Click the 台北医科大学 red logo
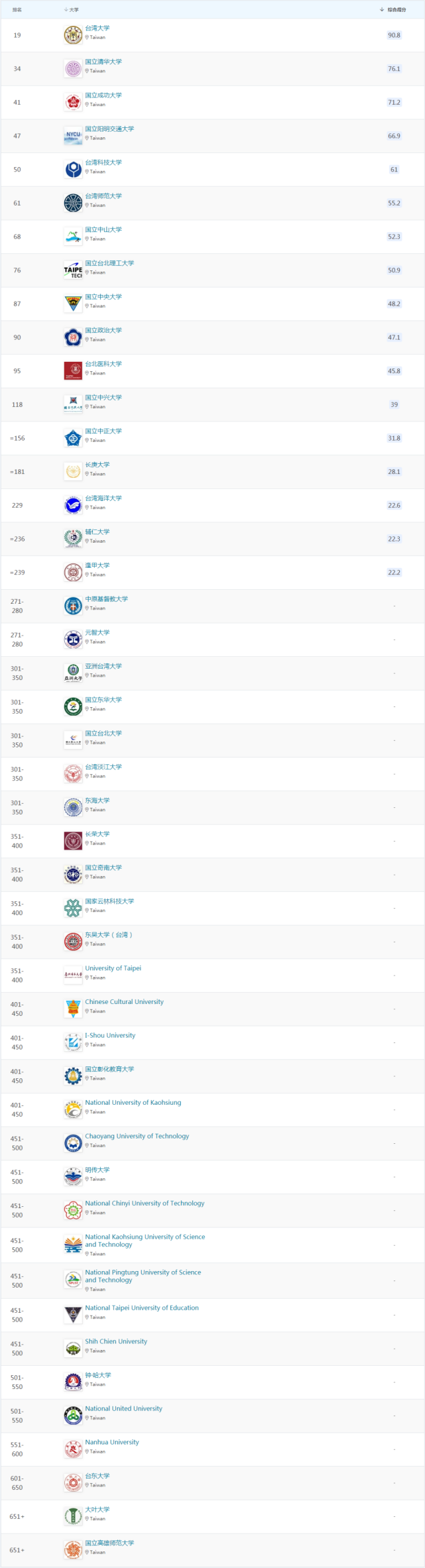 (73, 371)
